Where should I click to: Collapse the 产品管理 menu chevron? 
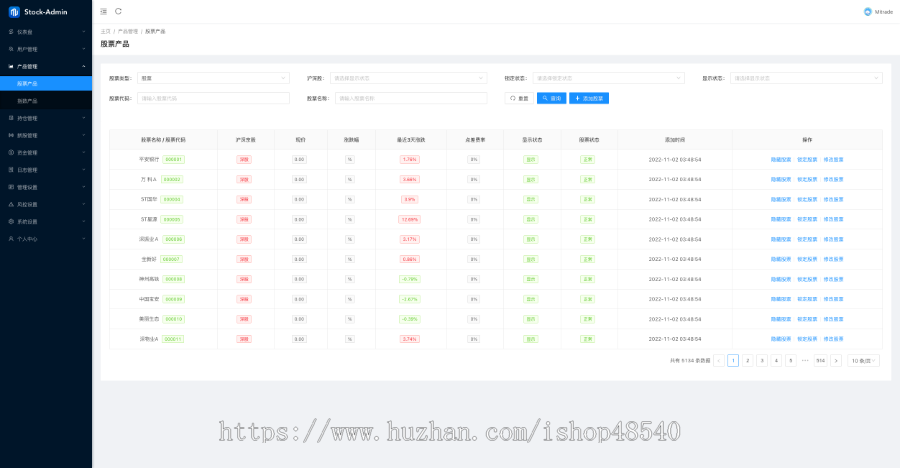(84, 66)
